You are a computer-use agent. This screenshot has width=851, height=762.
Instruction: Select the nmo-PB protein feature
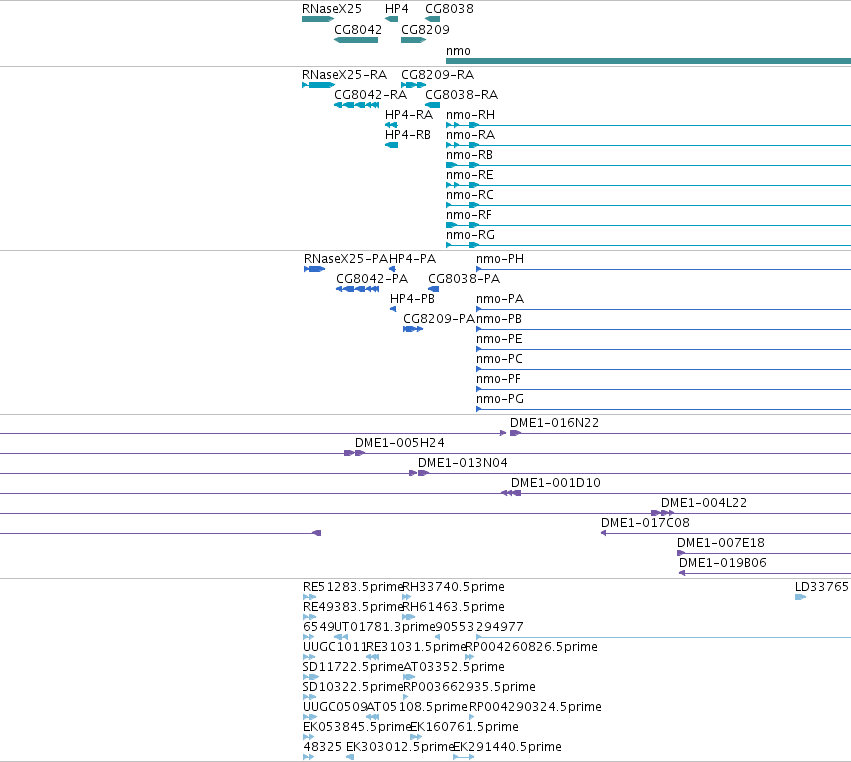(x=663, y=329)
